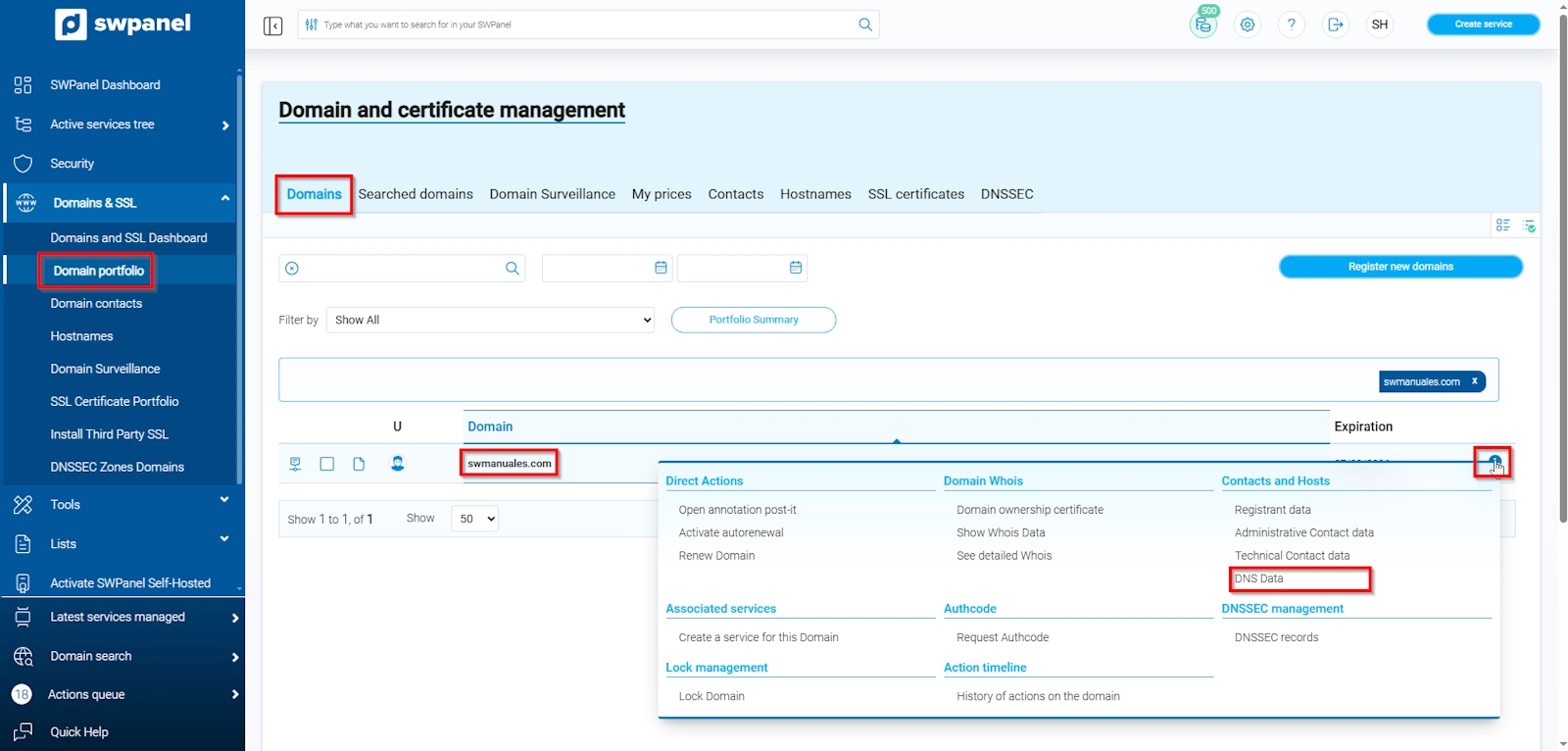The width and height of the screenshot is (1568, 751).
Task: Open search filter settings icon in search bar
Action: click(312, 25)
